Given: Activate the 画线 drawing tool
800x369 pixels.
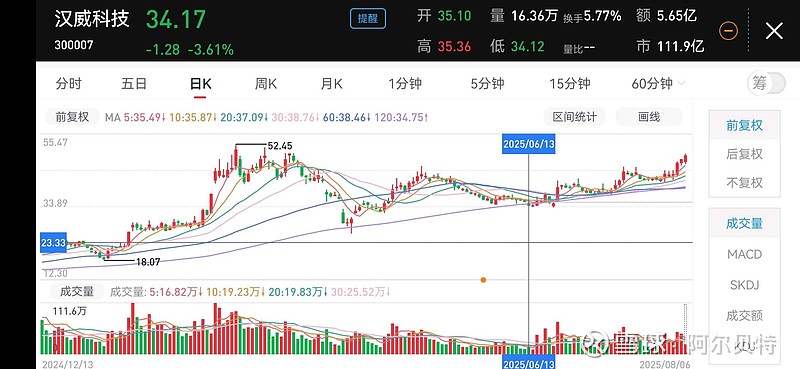Looking at the screenshot, I should (x=649, y=117).
